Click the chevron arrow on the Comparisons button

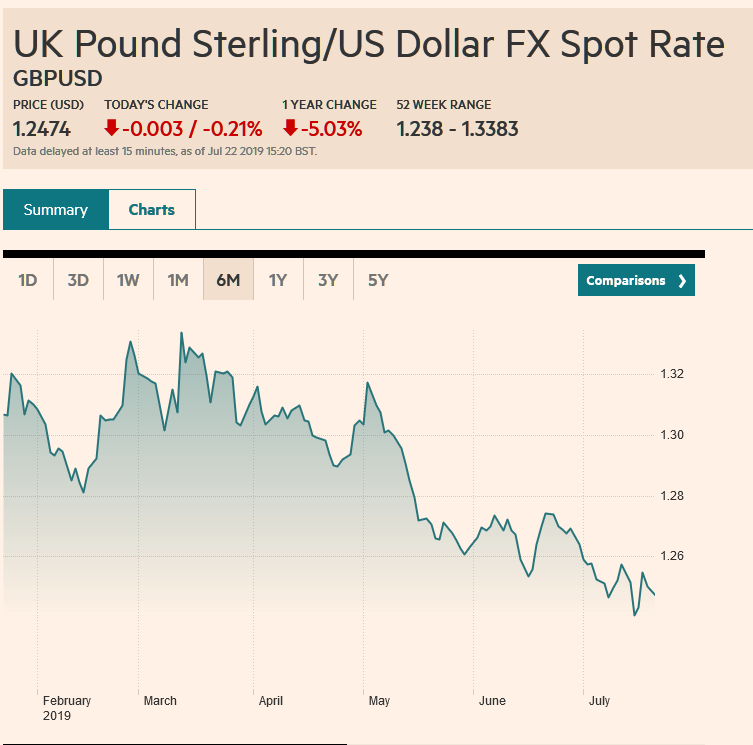click(x=682, y=281)
